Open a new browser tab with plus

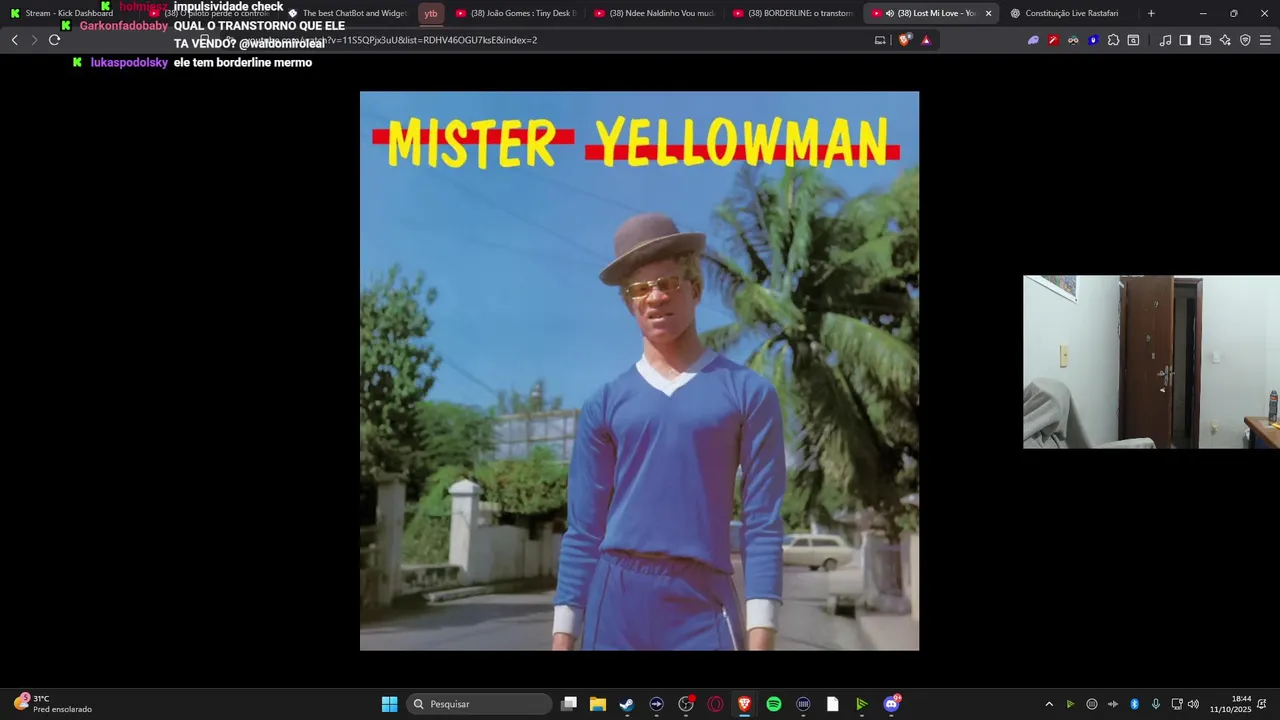point(1151,13)
